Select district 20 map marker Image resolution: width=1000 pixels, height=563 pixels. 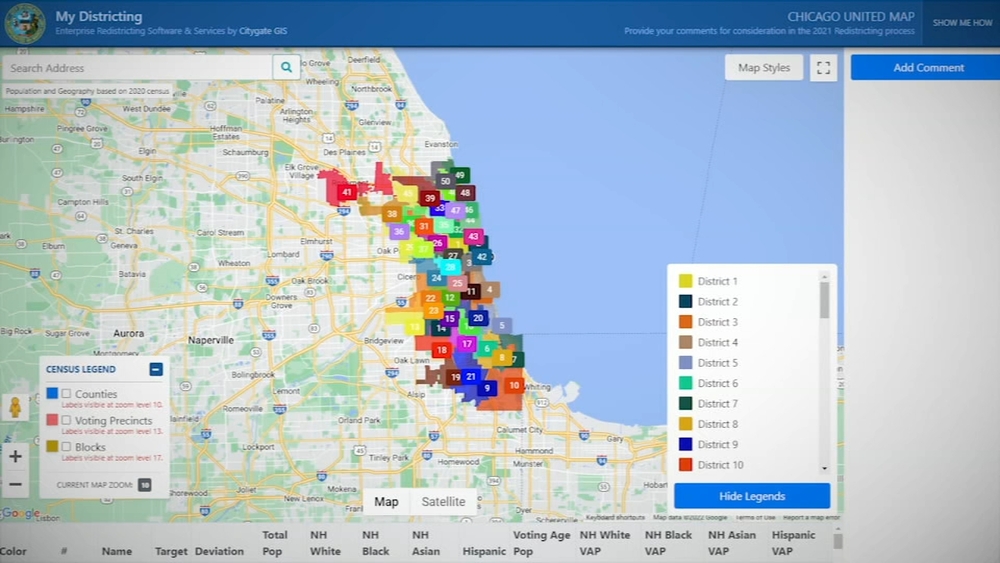tap(478, 318)
